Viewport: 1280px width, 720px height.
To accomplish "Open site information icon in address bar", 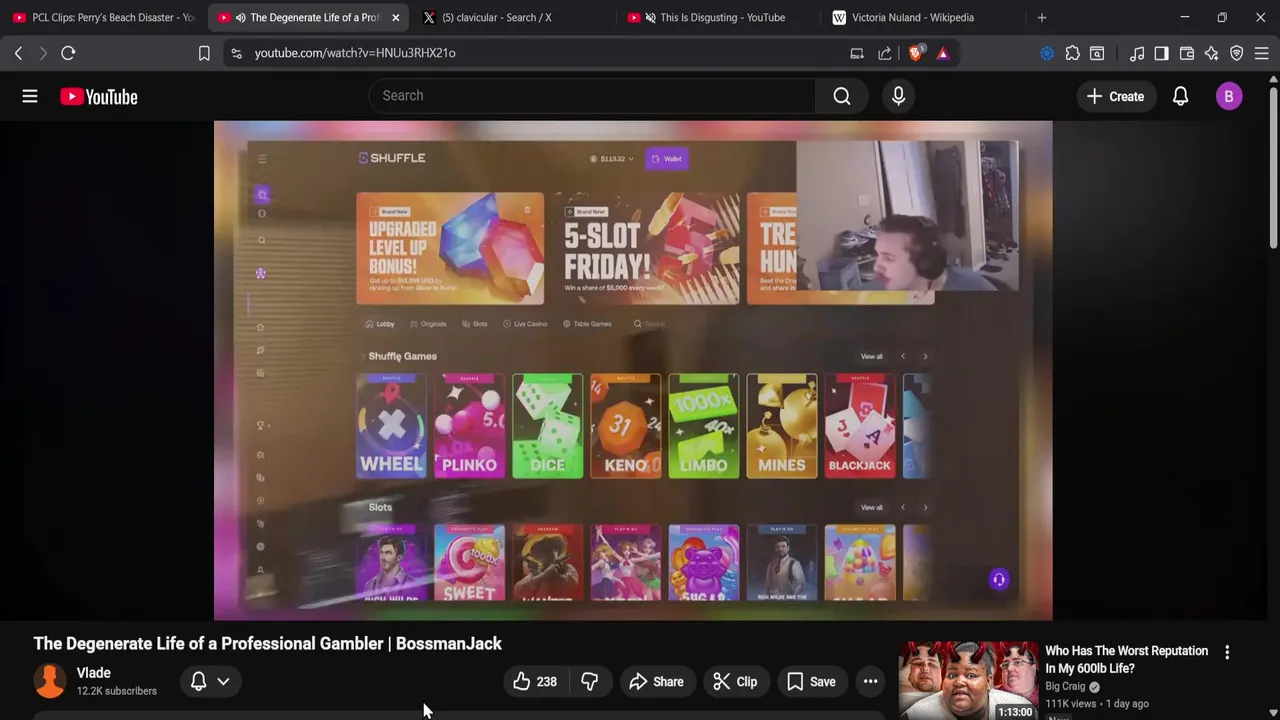I will (236, 53).
